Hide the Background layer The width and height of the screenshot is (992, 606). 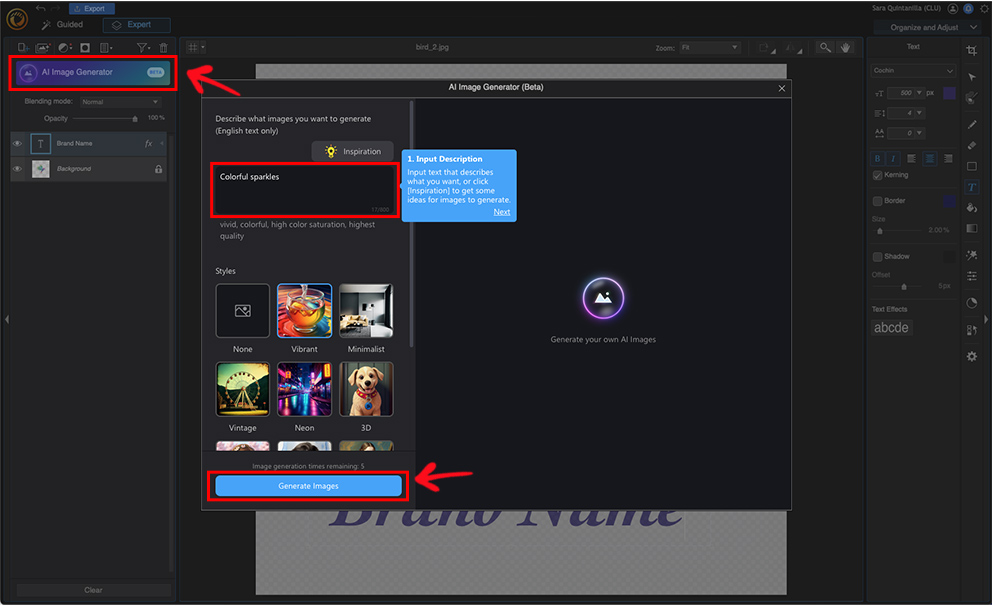[x=17, y=169]
